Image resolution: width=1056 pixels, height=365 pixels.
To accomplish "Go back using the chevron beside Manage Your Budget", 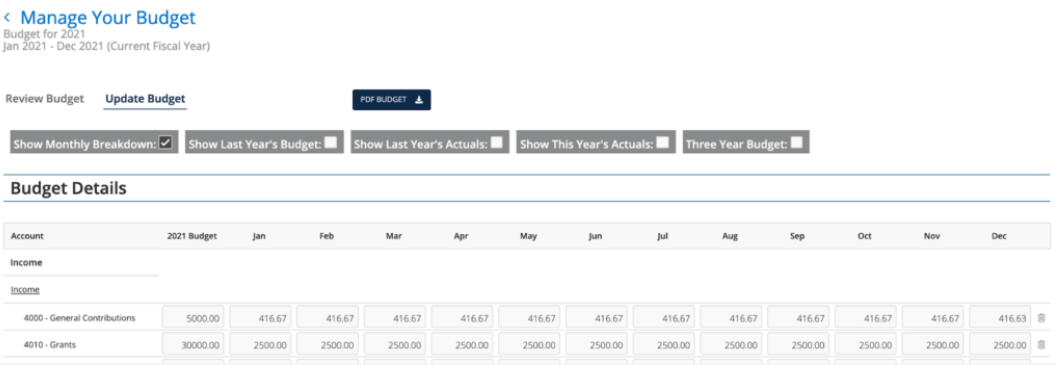I will tap(7, 18).
